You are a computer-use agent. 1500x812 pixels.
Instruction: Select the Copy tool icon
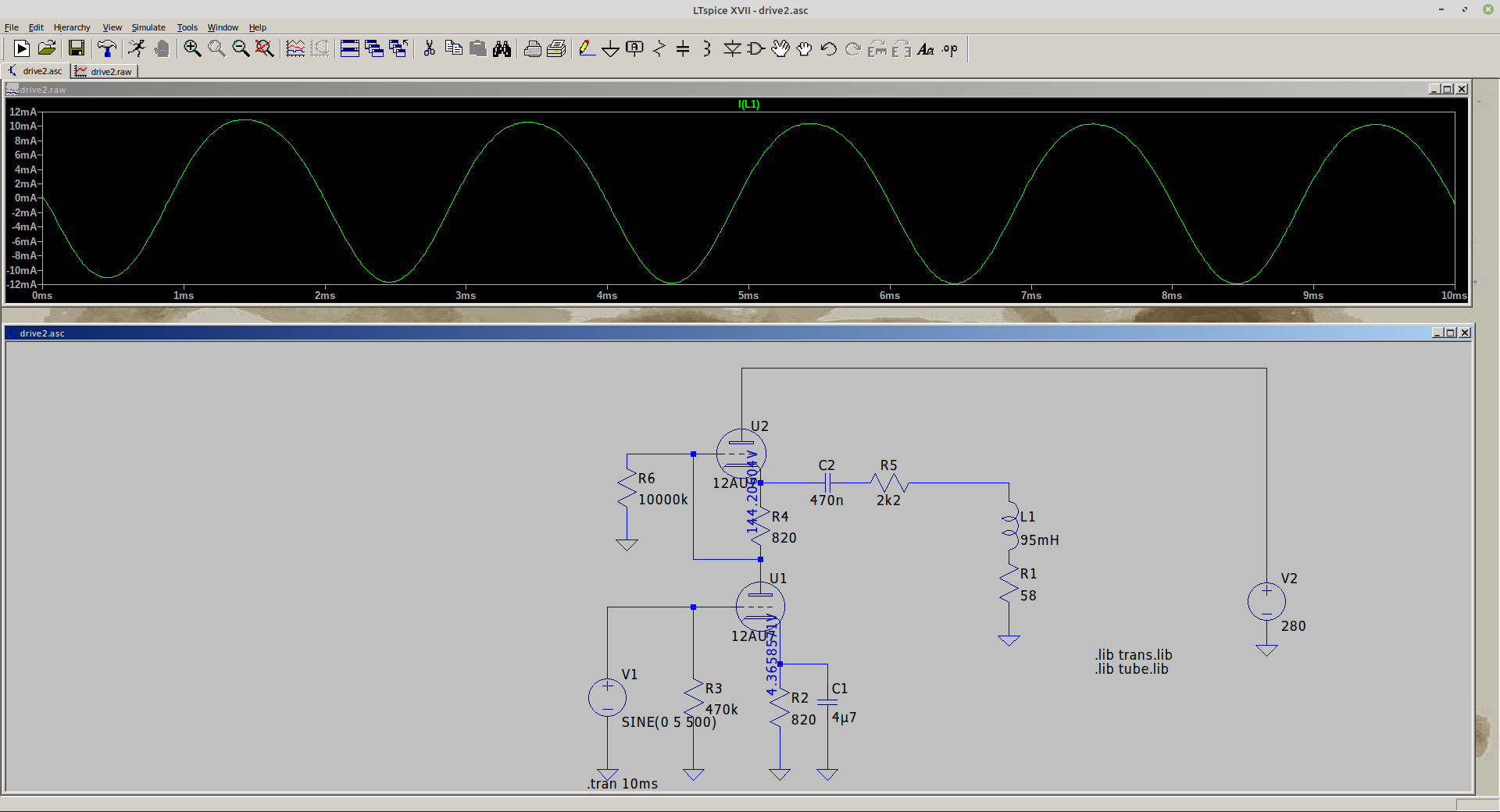point(453,48)
